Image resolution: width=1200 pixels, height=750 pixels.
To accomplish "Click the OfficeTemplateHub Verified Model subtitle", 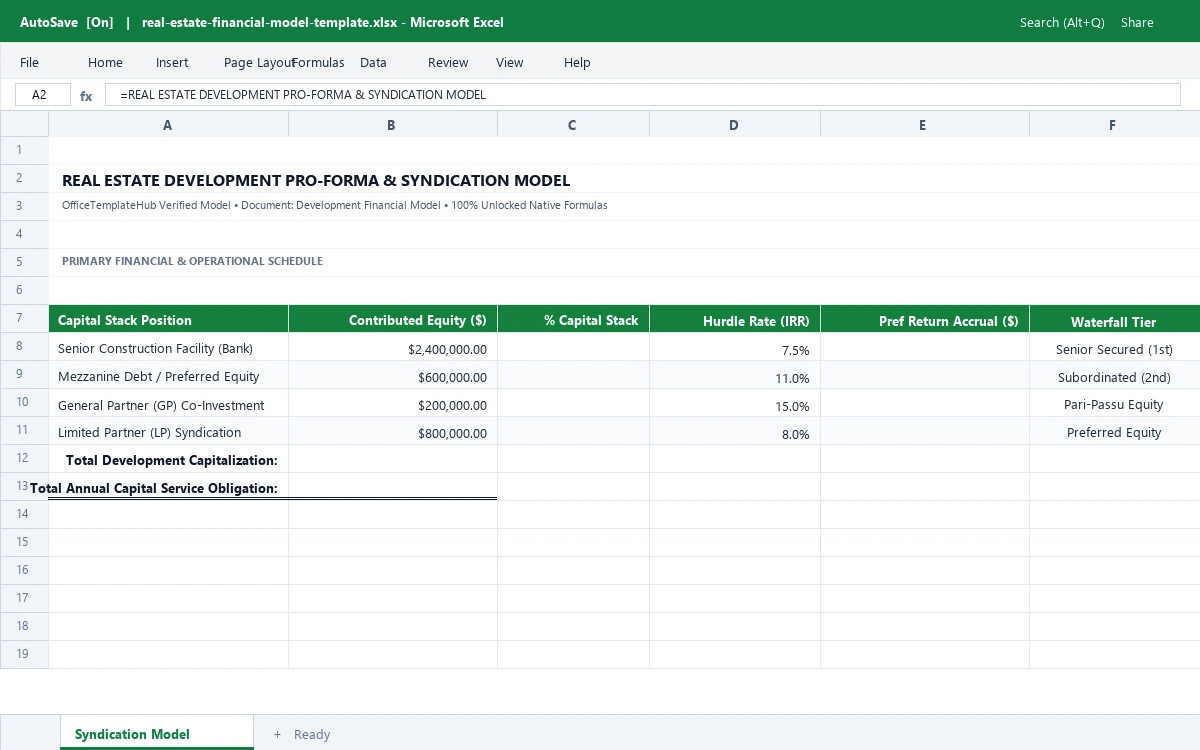I will [x=334, y=205].
